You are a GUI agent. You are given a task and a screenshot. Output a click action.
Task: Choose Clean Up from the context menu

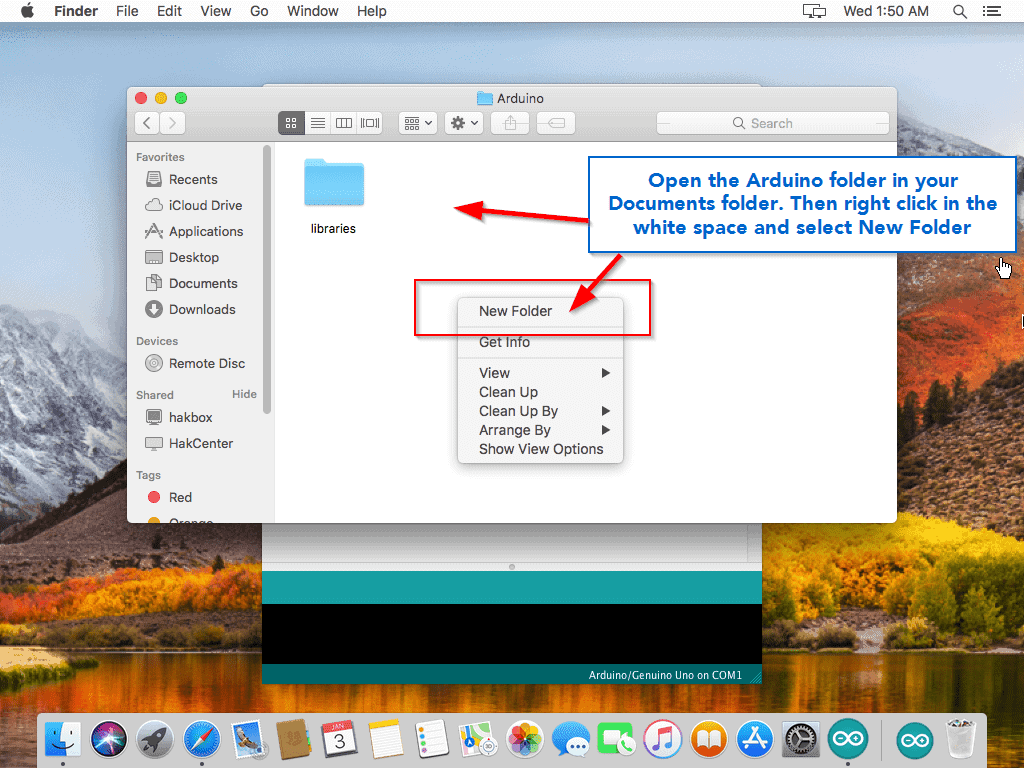pos(541,392)
